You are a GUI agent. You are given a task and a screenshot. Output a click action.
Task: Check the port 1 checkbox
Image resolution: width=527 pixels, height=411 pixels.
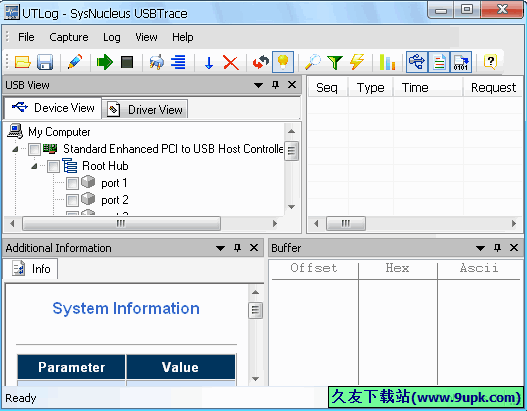tap(72, 183)
